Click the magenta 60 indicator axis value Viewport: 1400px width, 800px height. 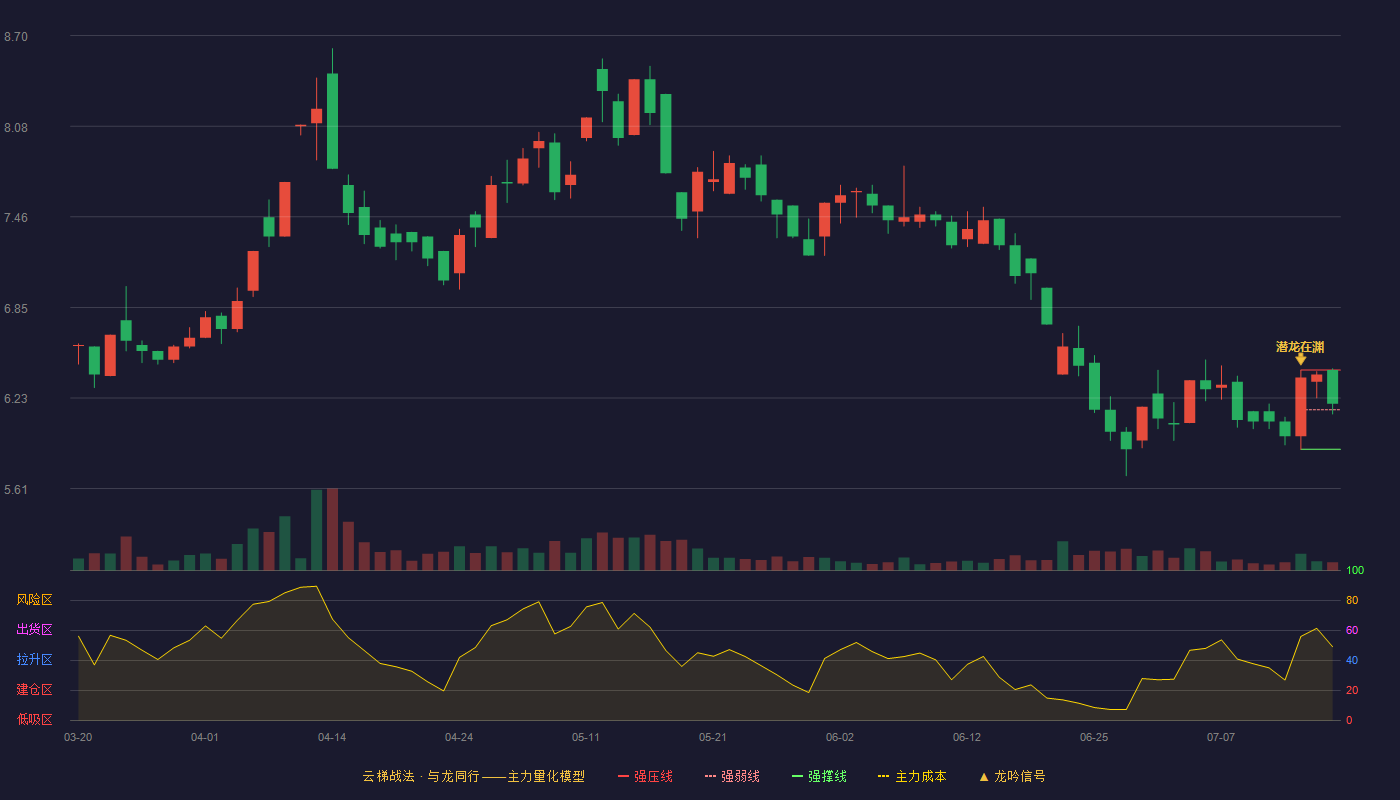[x=1352, y=630]
